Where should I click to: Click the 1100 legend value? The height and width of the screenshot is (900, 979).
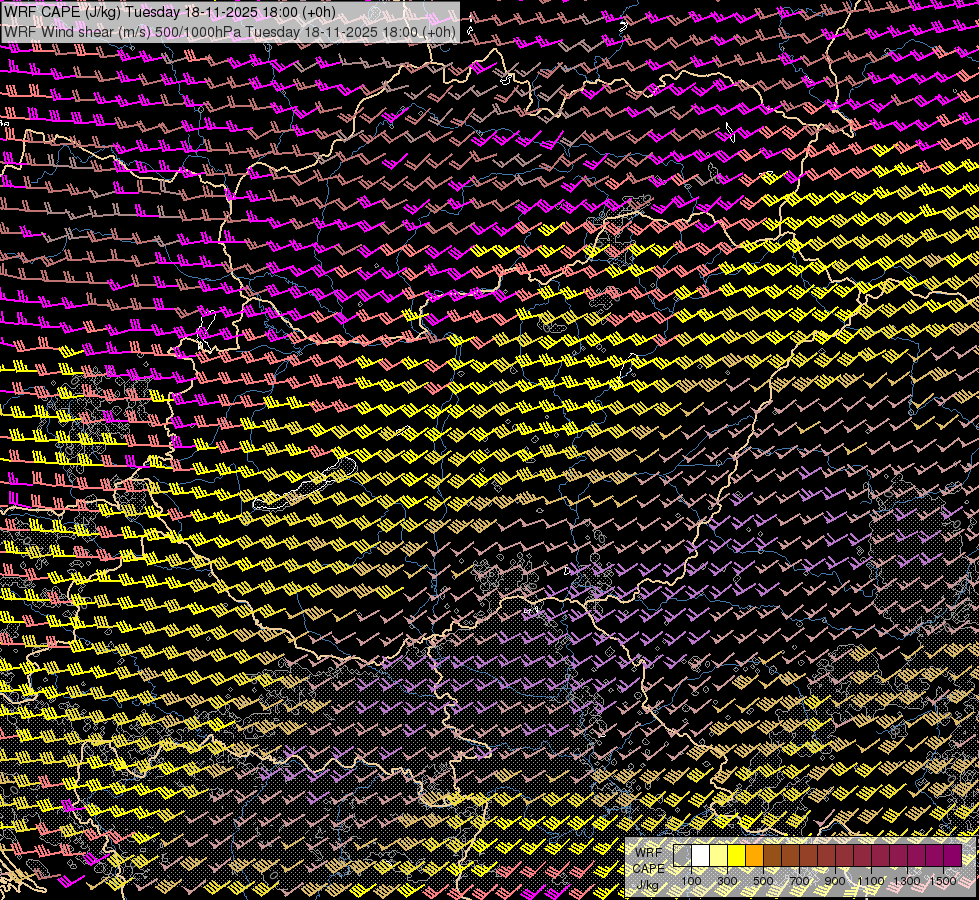[x=870, y=881]
